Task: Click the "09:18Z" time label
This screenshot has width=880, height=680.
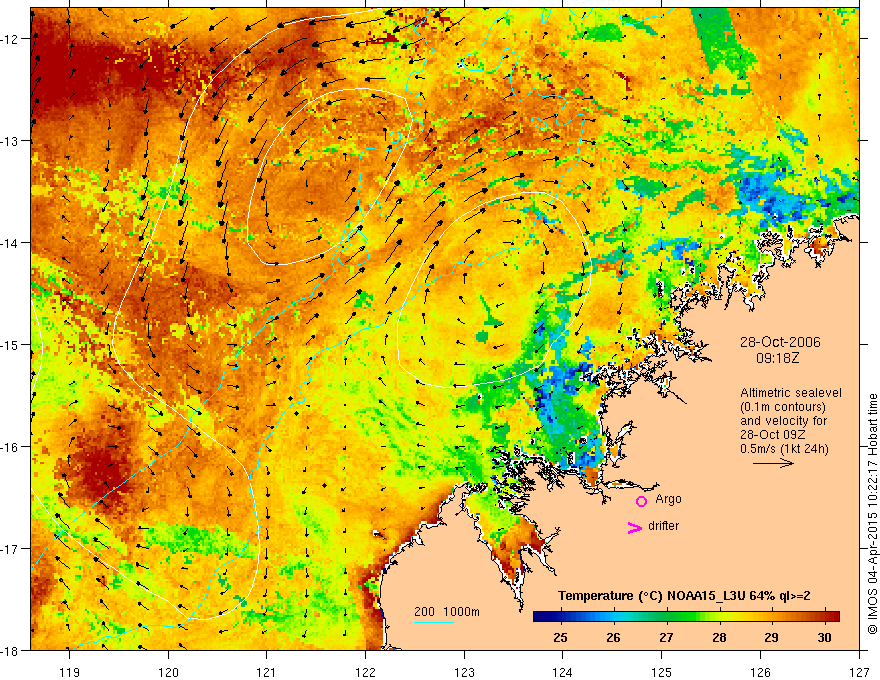Action: pyautogui.click(x=778, y=357)
